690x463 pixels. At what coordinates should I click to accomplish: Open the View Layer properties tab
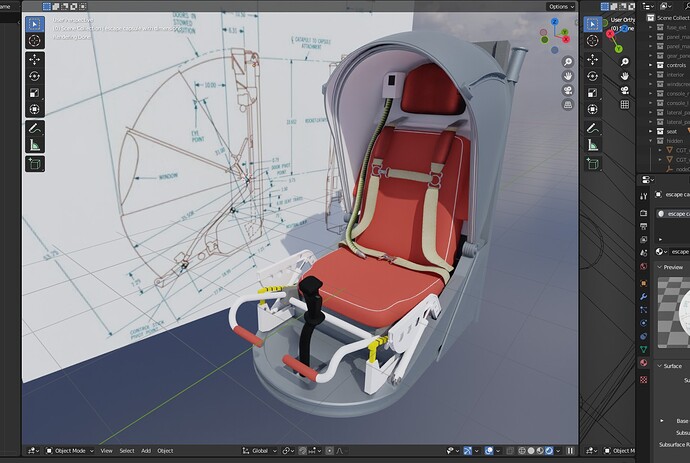click(x=643, y=239)
